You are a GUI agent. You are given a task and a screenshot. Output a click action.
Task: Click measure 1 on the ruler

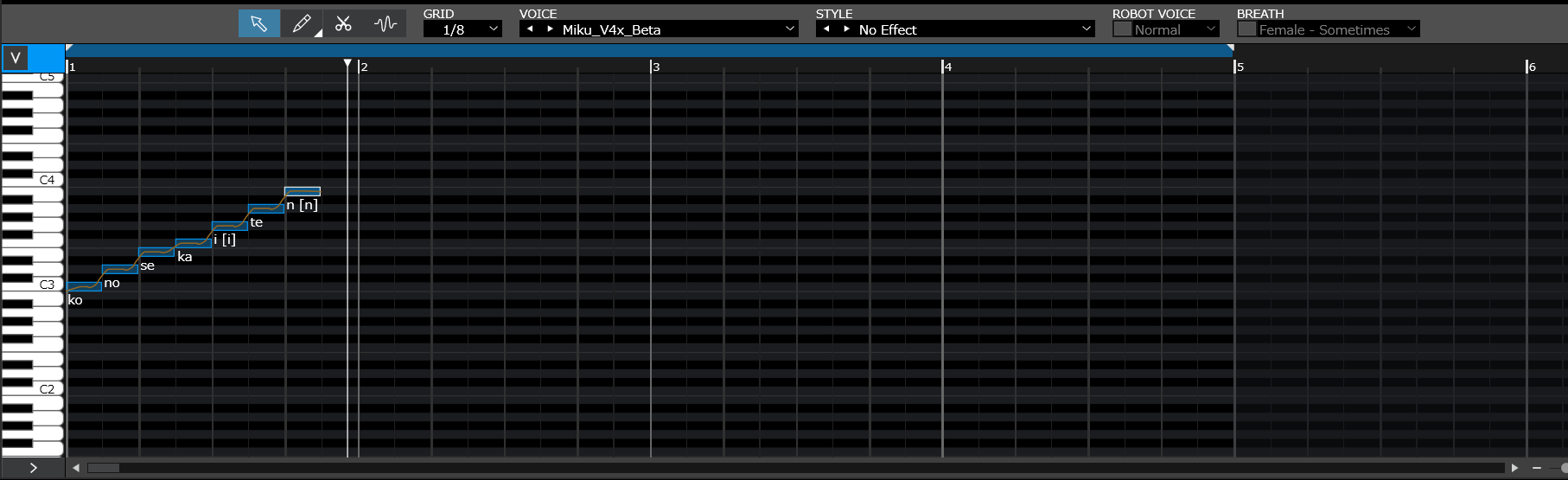point(73,67)
